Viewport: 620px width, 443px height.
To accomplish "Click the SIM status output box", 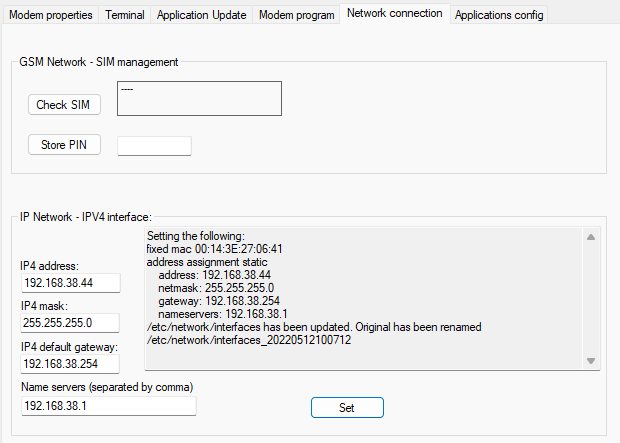I will [199, 98].
